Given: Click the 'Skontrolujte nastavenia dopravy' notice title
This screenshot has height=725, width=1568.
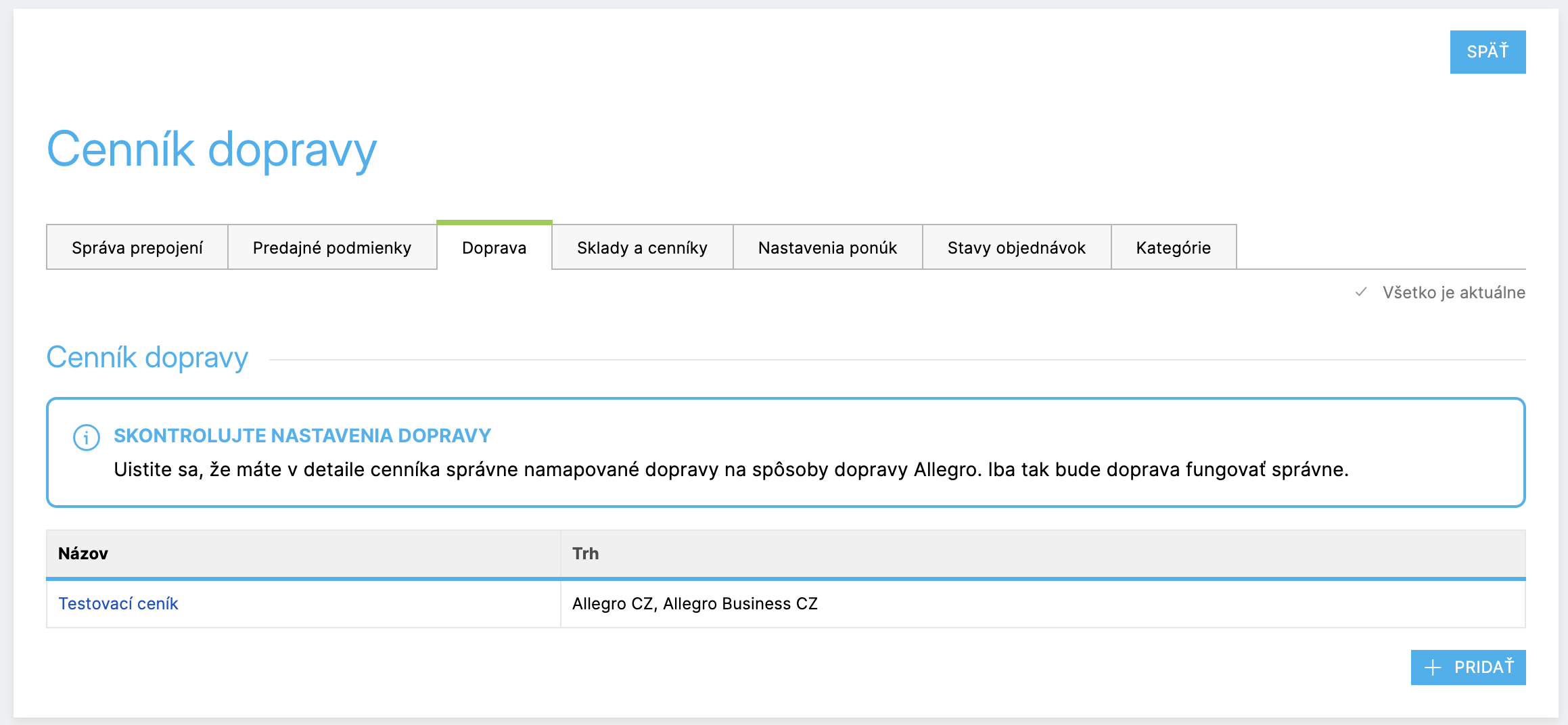Looking at the screenshot, I should click(302, 436).
